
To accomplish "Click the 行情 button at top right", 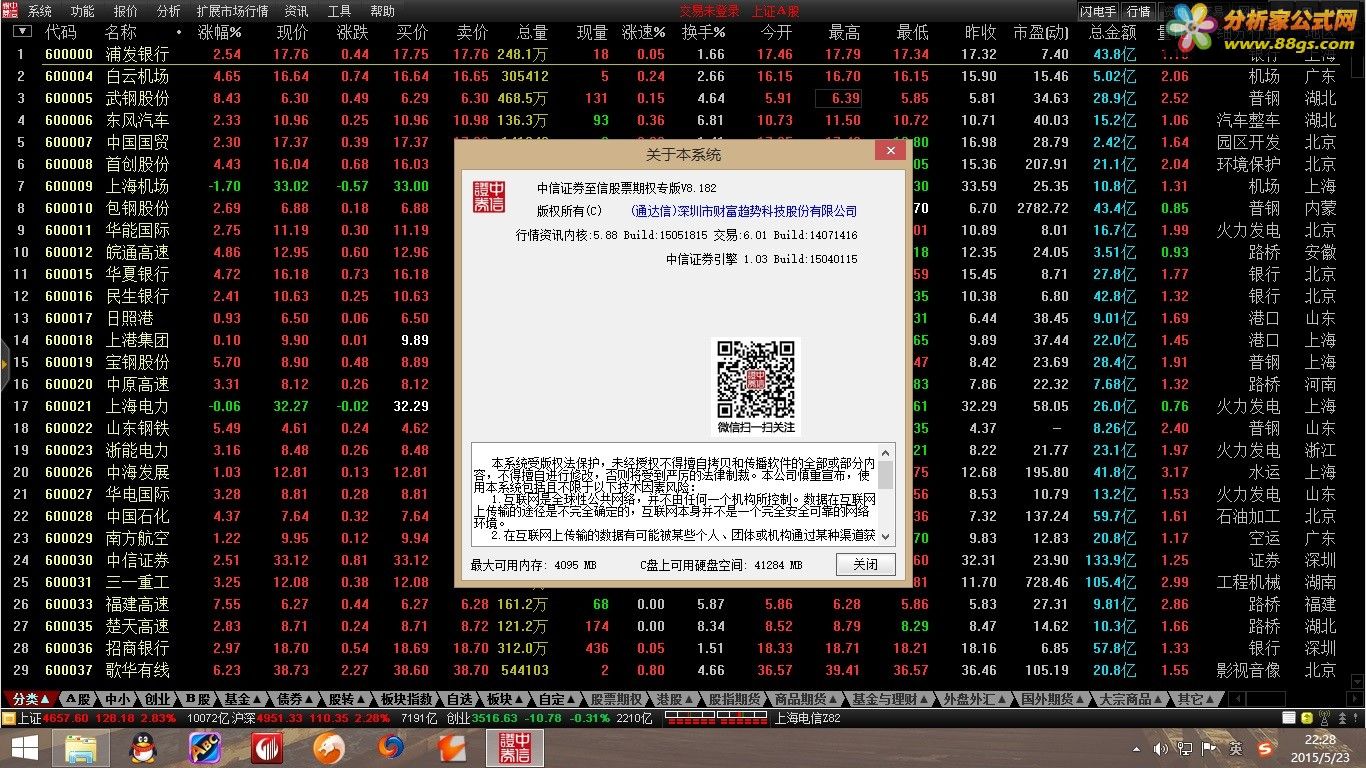I will (x=1138, y=12).
